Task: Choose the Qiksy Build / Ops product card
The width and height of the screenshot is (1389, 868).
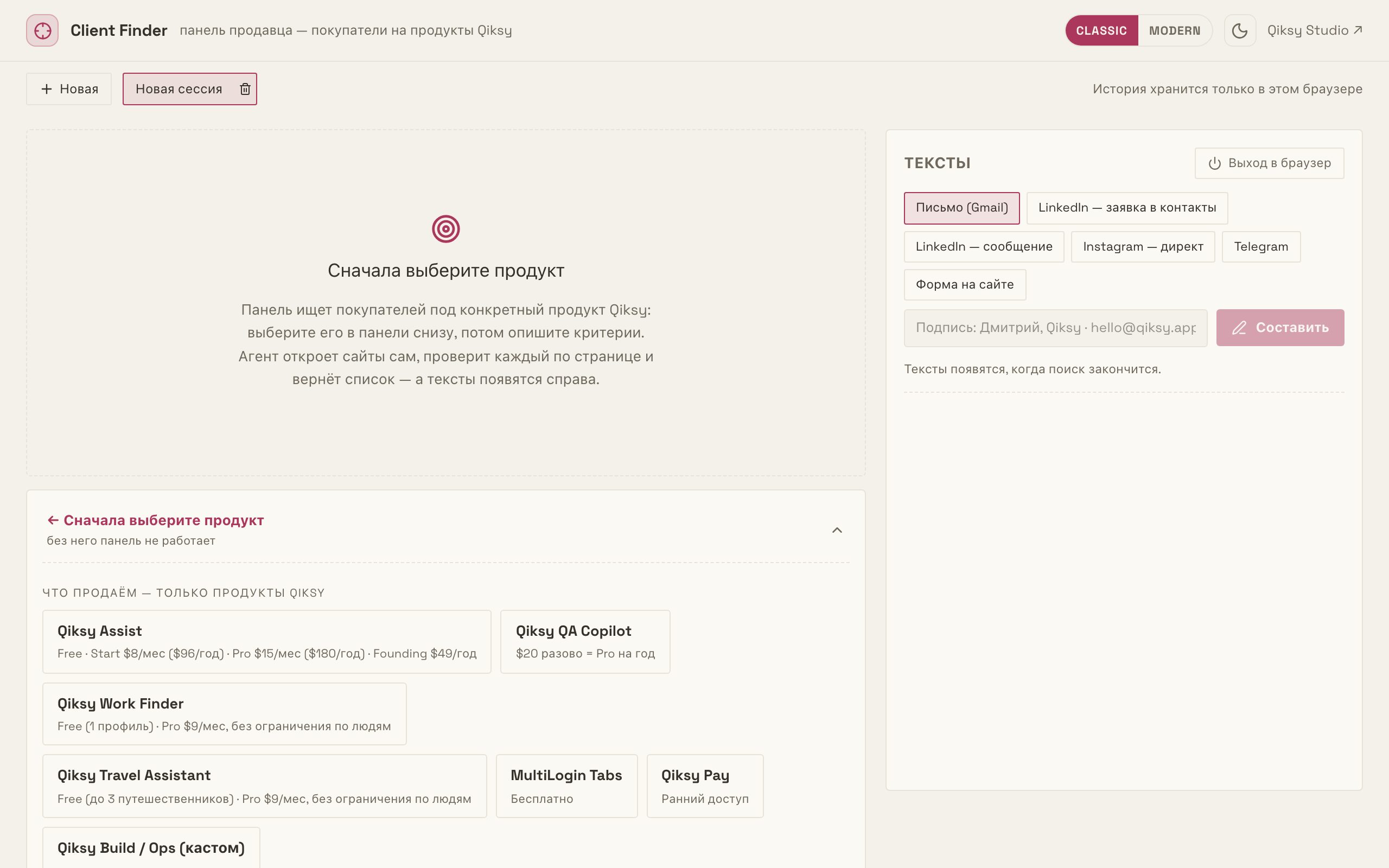Action: [151, 848]
